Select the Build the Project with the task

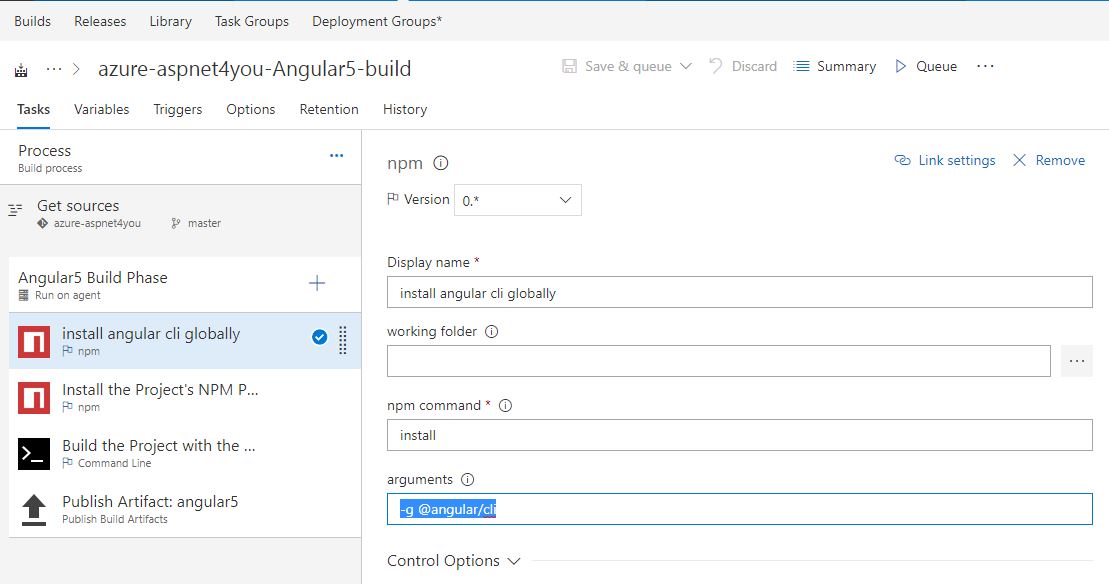coord(185,453)
